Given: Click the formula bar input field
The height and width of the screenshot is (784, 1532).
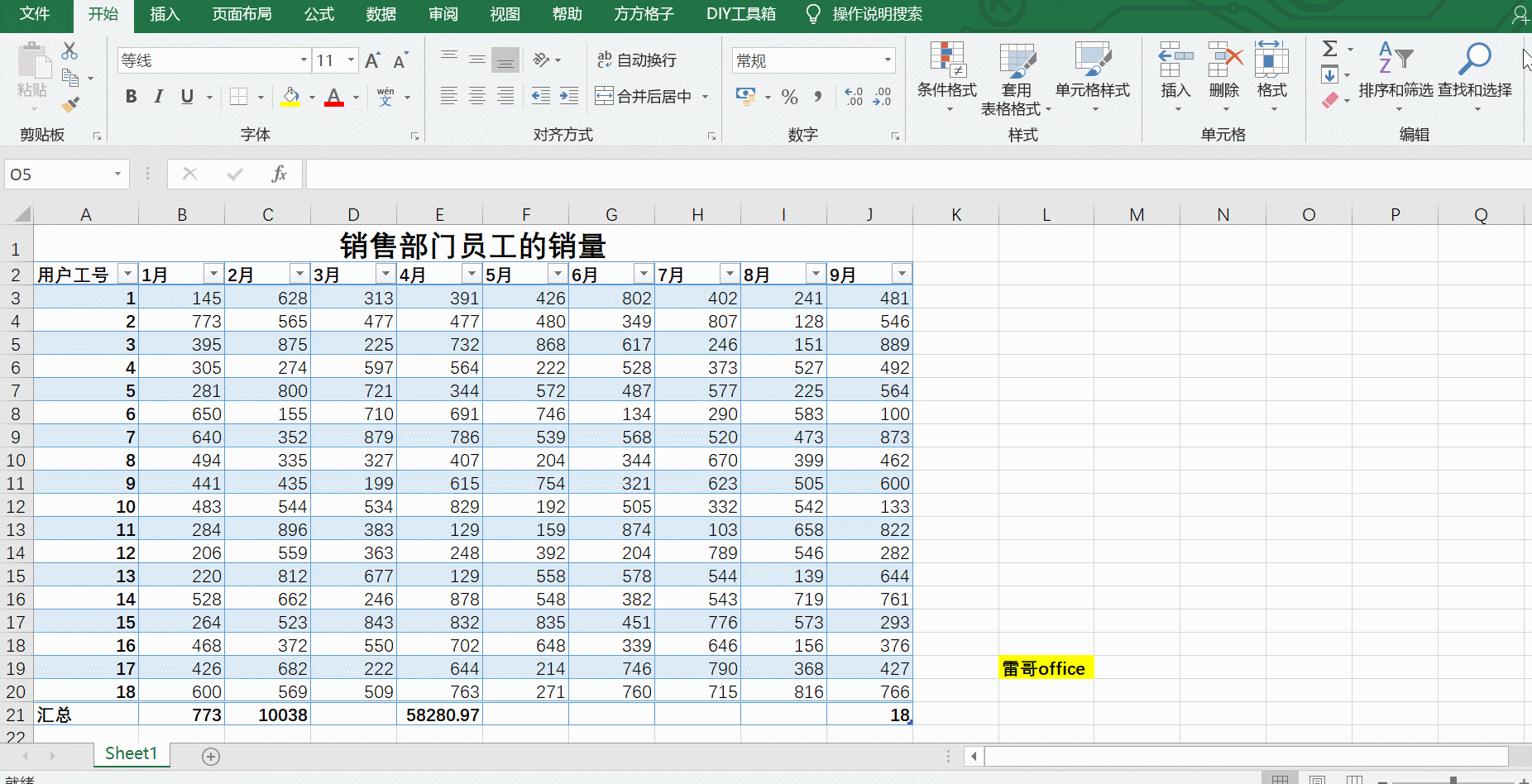Looking at the screenshot, I should pyautogui.click(x=918, y=174).
